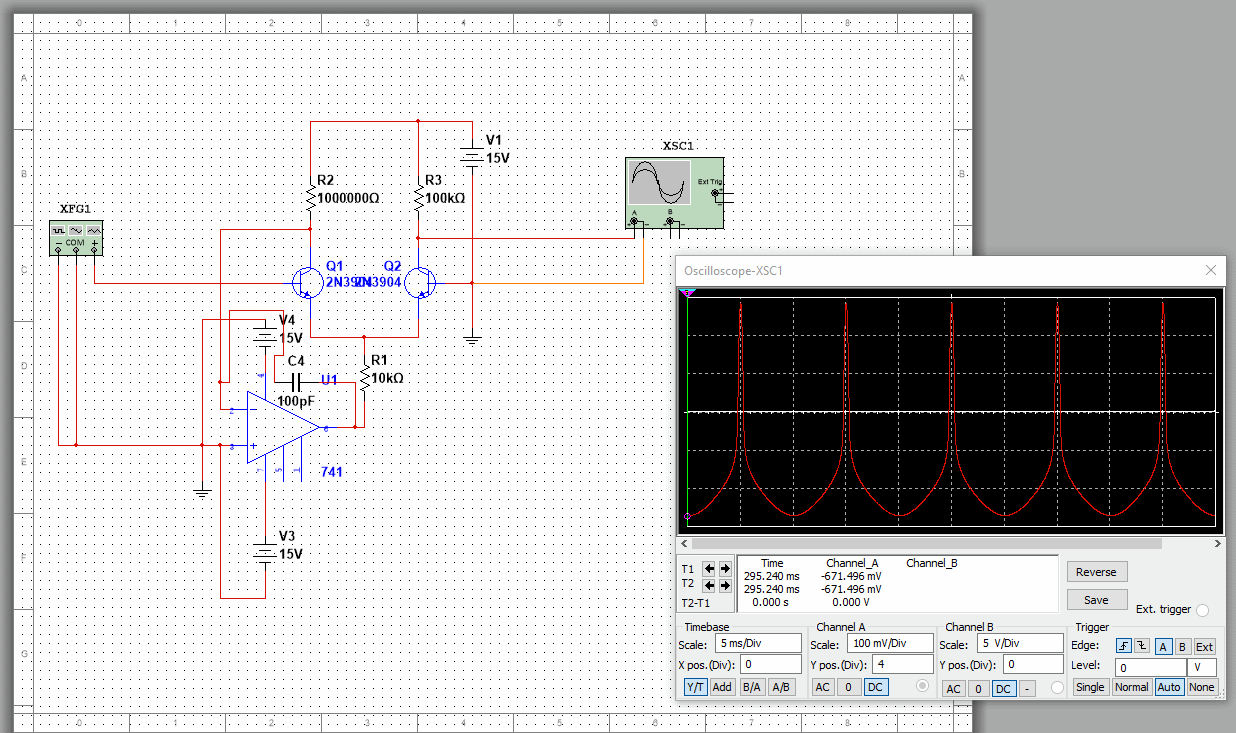Image resolution: width=1236 pixels, height=733 pixels.
Task: Click the XFG1 function generator icon
Action: (76, 236)
